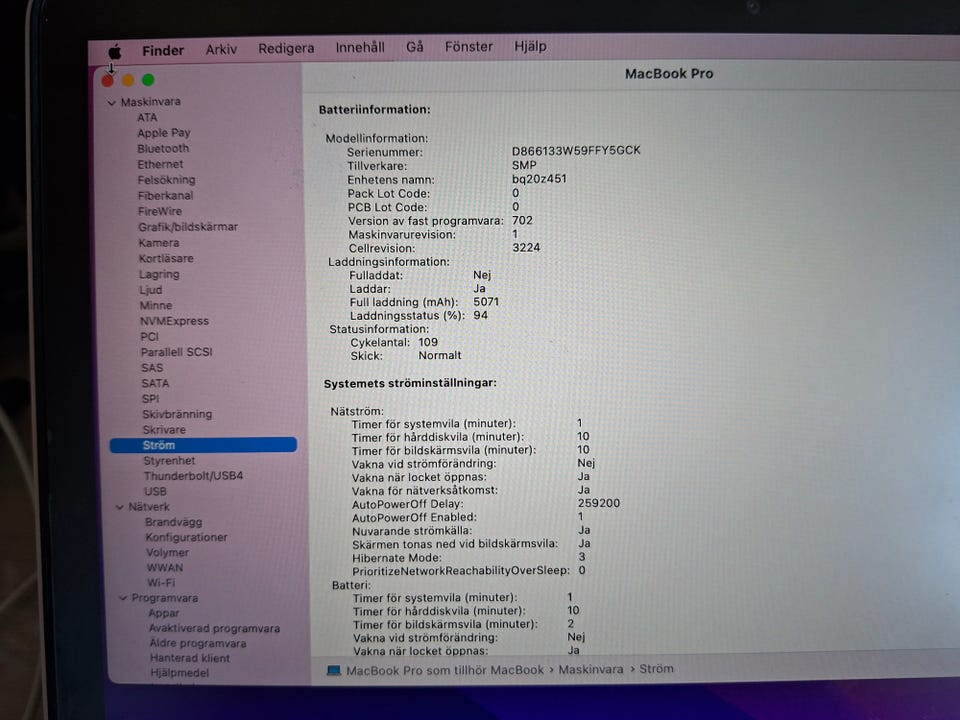Screen dimensions: 960x720
Task: Select Appar under Programvara
Action: pos(163,613)
